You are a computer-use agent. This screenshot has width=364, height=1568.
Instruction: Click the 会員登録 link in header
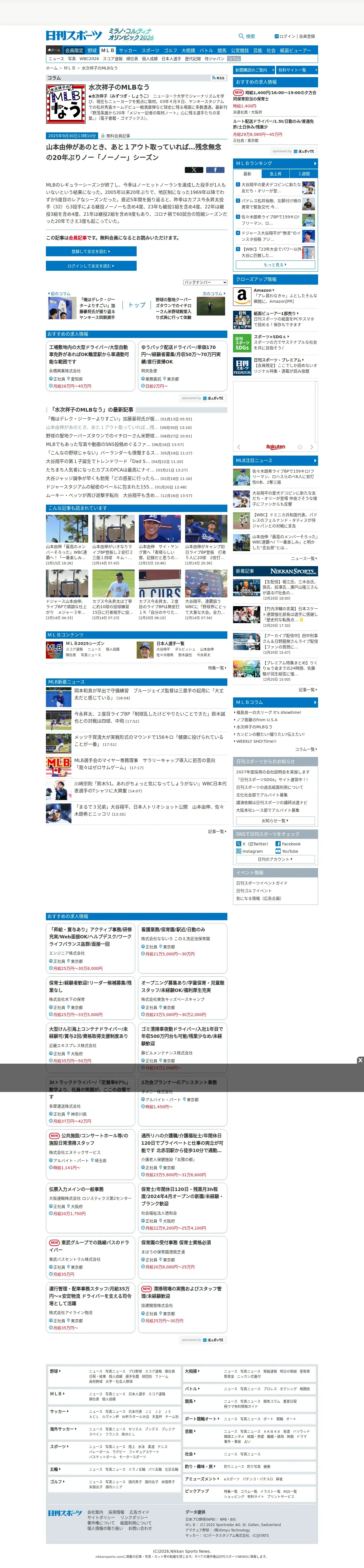tap(307, 37)
